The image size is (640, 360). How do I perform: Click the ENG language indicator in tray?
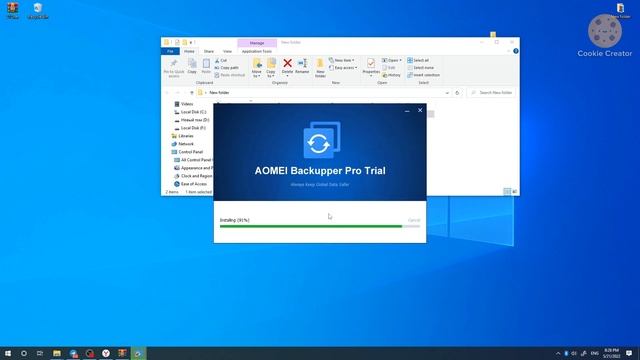(x=595, y=353)
